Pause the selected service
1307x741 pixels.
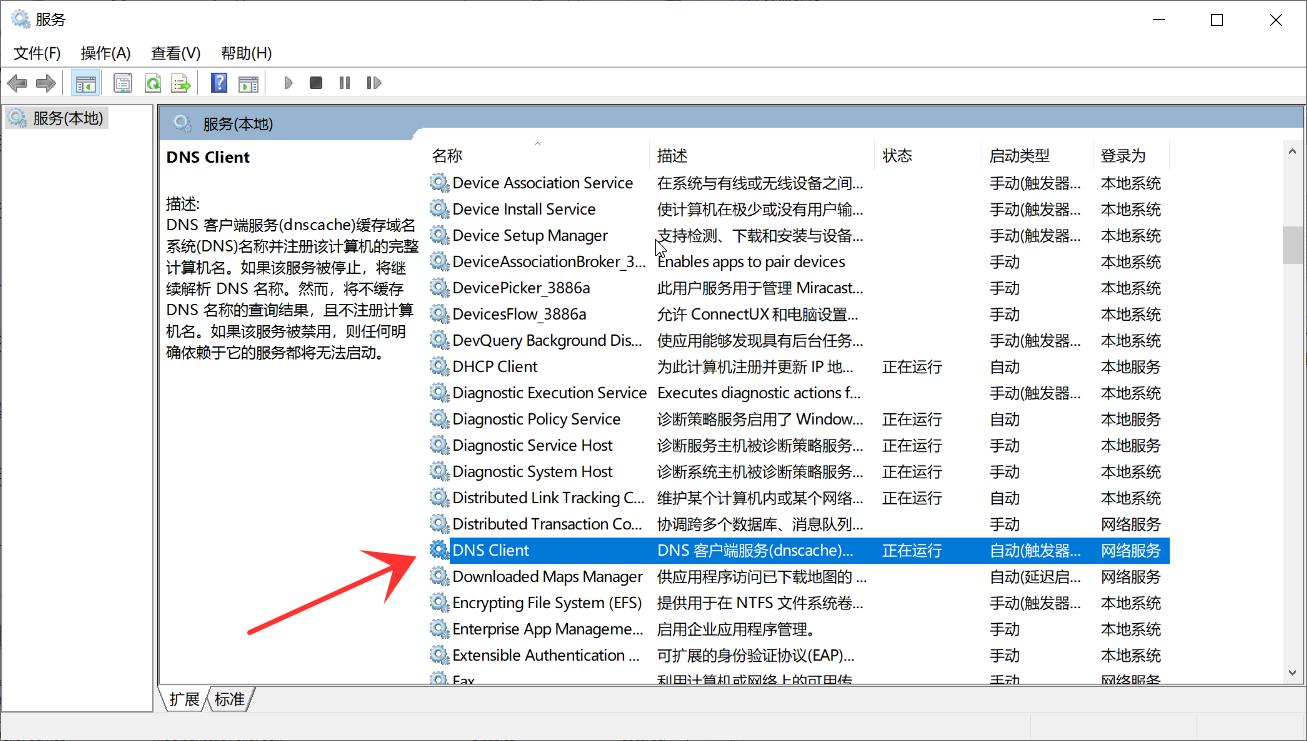[x=344, y=83]
